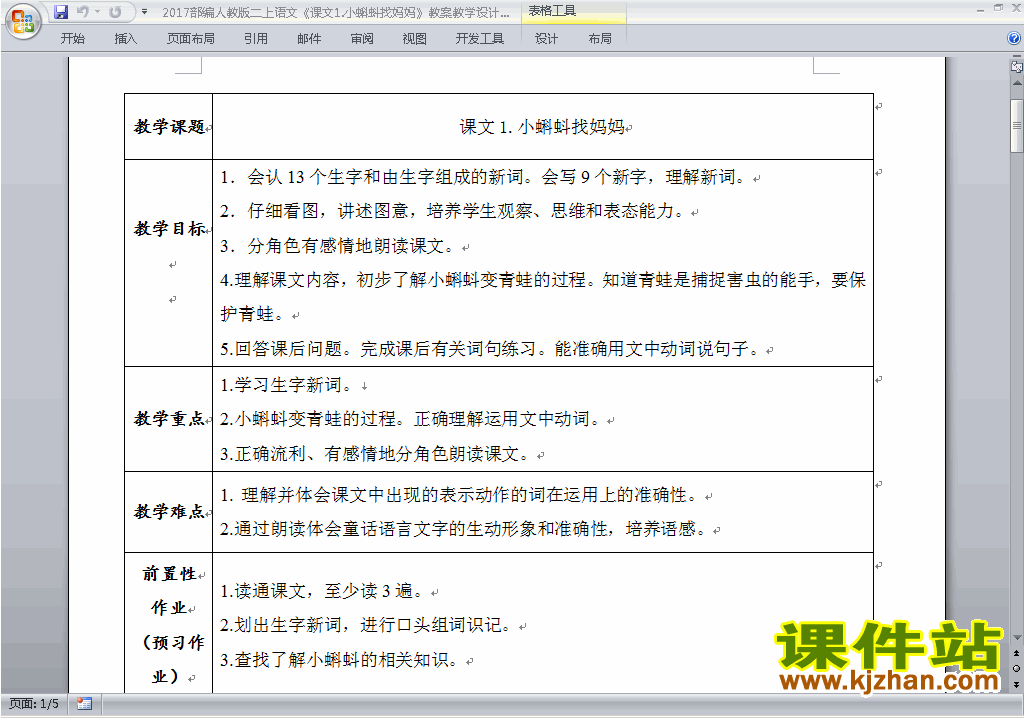The height and width of the screenshot is (718, 1024).
Task: Click line '3. 分角色有感情地朗读课文'
Action: click(338, 246)
